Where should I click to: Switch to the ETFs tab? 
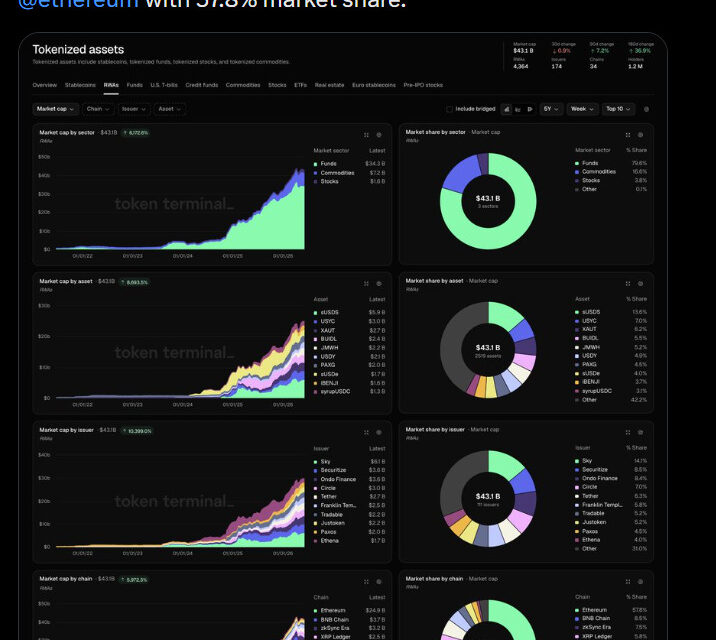click(x=300, y=85)
